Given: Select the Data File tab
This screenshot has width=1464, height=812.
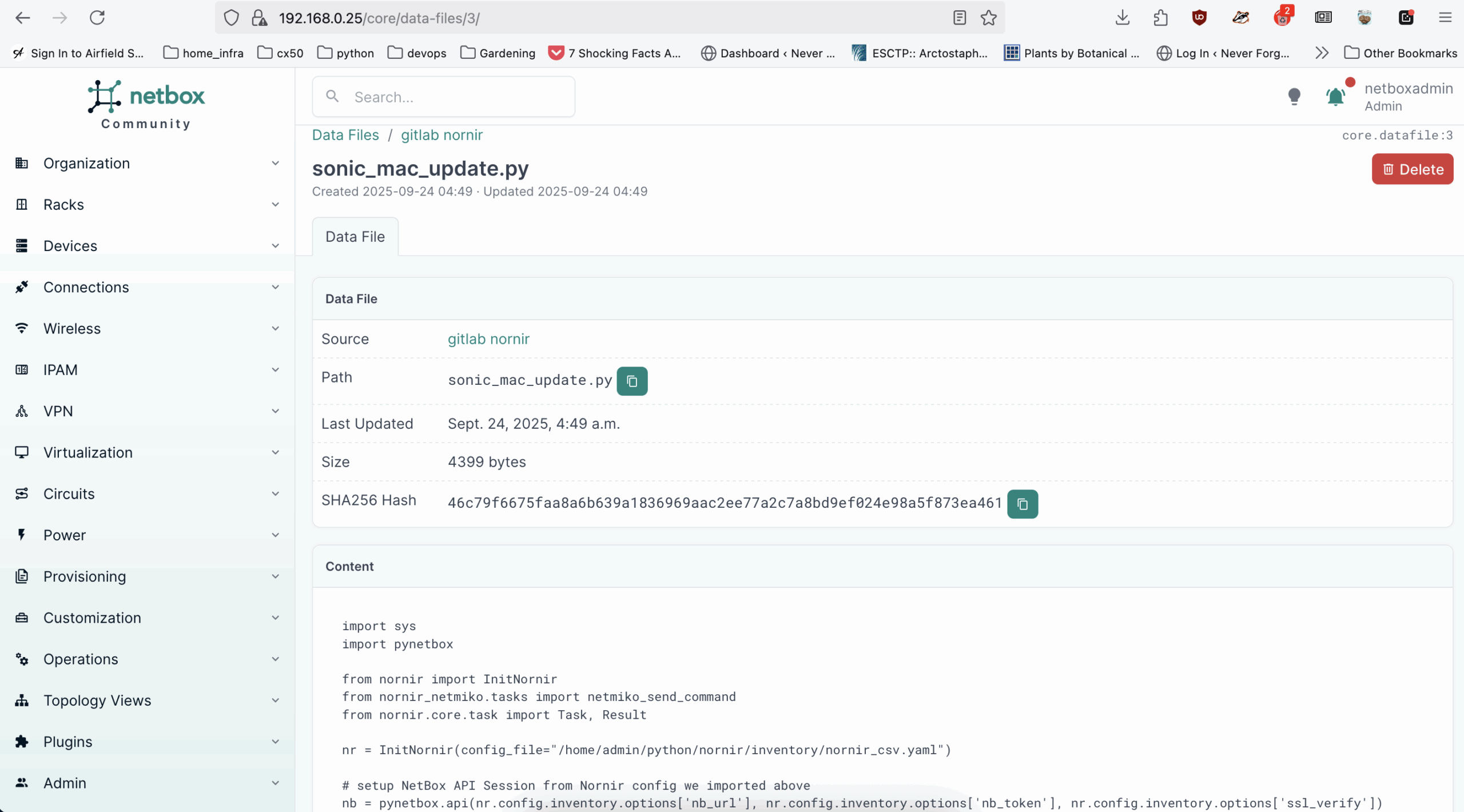Looking at the screenshot, I should coord(355,237).
